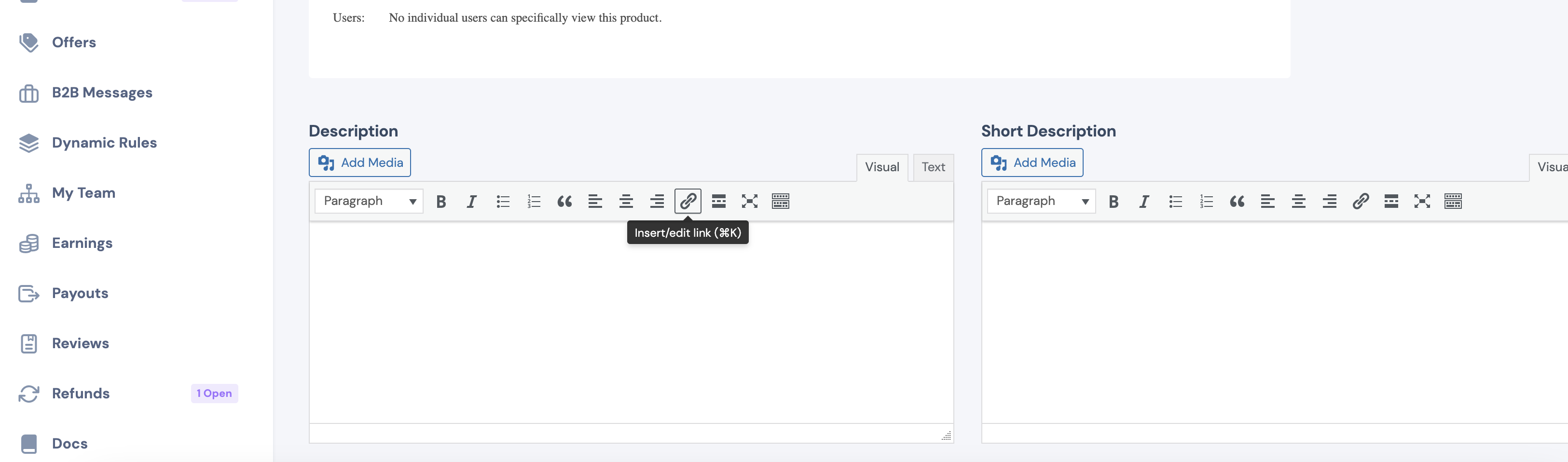Toggle toolbar in Description editor
This screenshot has width=1568, height=462.
[780, 202]
